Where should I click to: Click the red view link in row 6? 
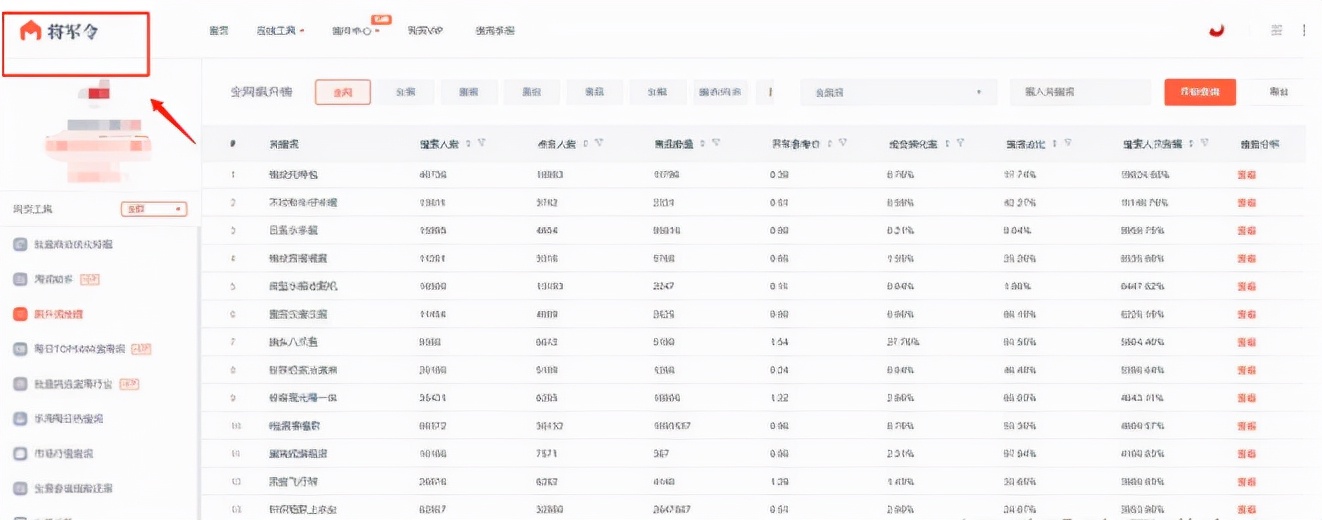(1247, 314)
